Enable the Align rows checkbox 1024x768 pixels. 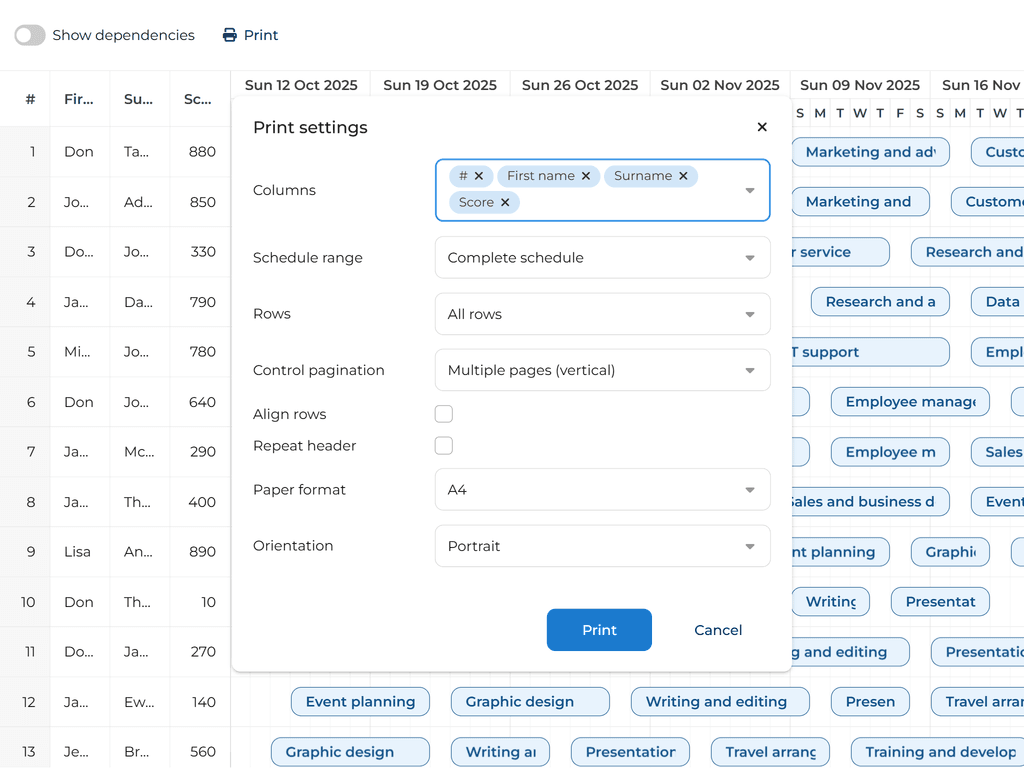[444, 414]
